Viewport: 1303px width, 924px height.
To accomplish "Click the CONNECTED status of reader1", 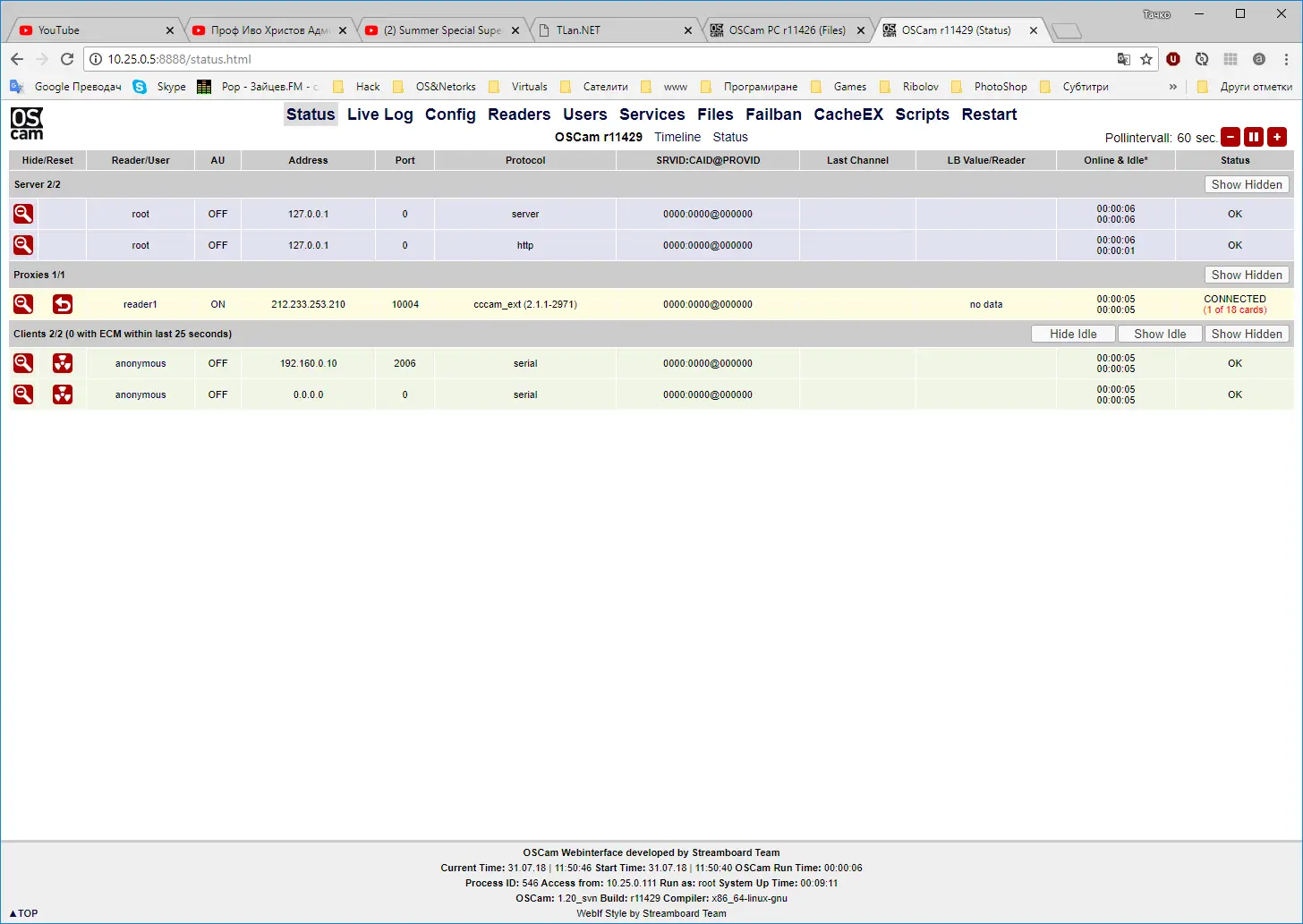I will [1235, 299].
